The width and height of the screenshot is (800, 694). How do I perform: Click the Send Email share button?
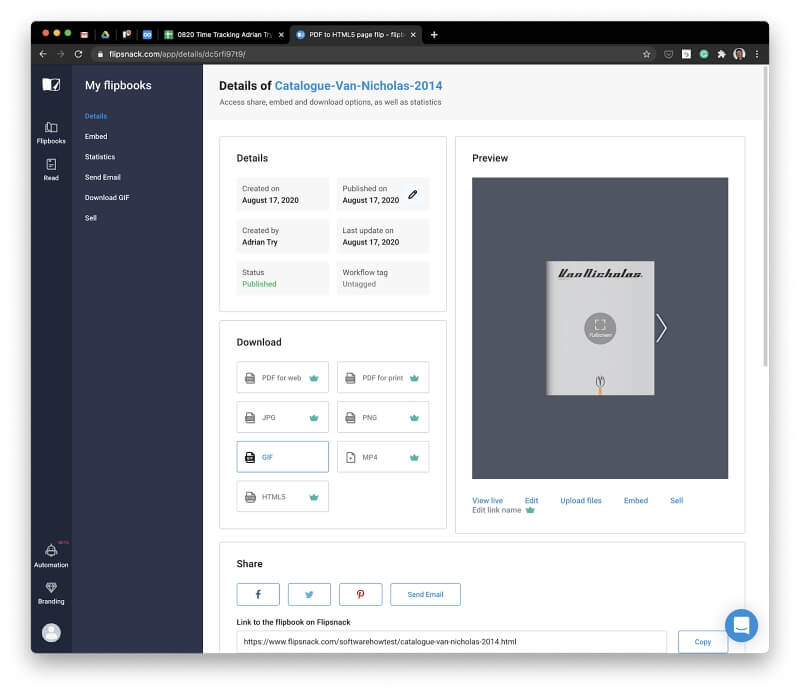[x=425, y=594]
